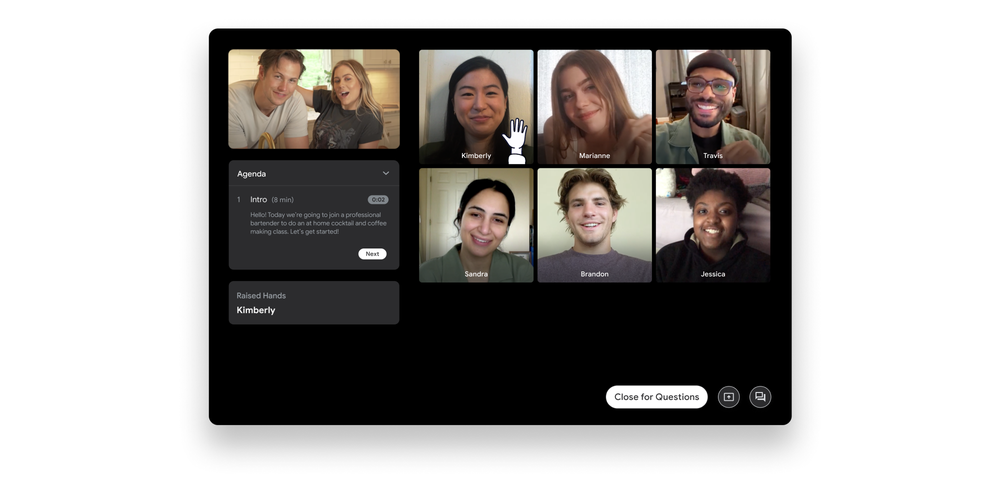Select Kimberly in Raised Hands list
Screen dimensions: 1000x480
(x=256, y=311)
